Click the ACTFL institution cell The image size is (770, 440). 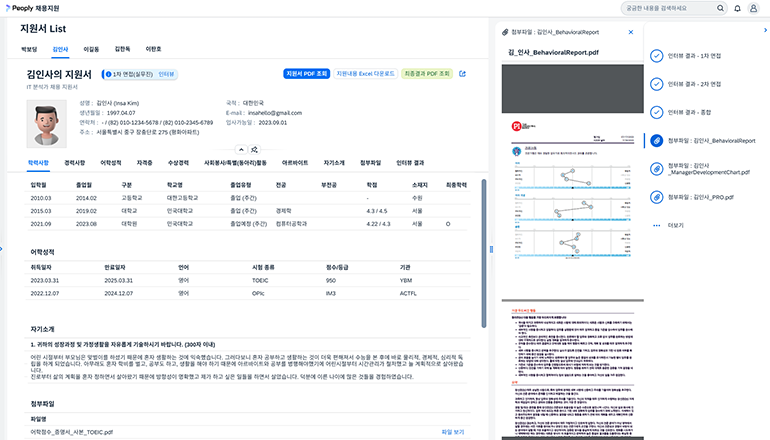pos(408,293)
